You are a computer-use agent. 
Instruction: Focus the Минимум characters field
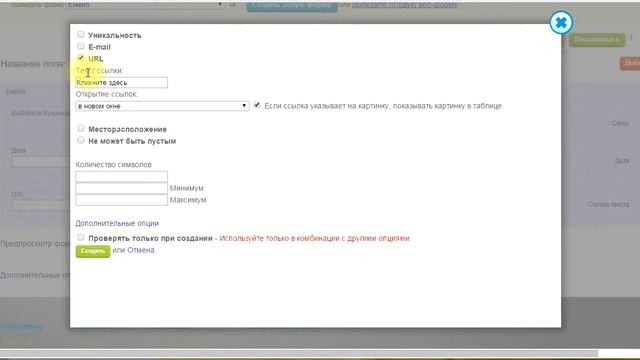(121, 188)
